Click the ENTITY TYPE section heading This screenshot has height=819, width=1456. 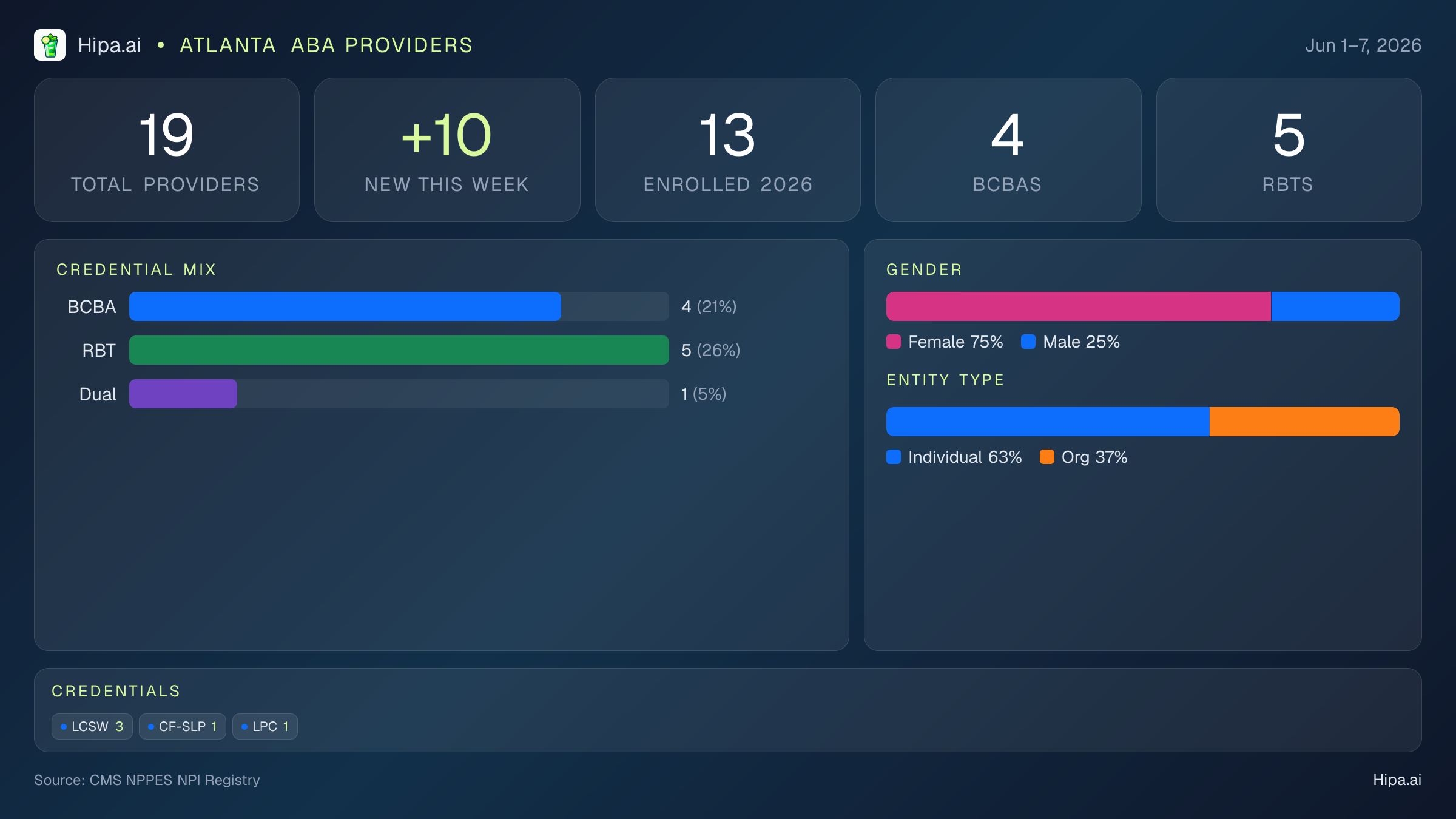click(x=945, y=380)
